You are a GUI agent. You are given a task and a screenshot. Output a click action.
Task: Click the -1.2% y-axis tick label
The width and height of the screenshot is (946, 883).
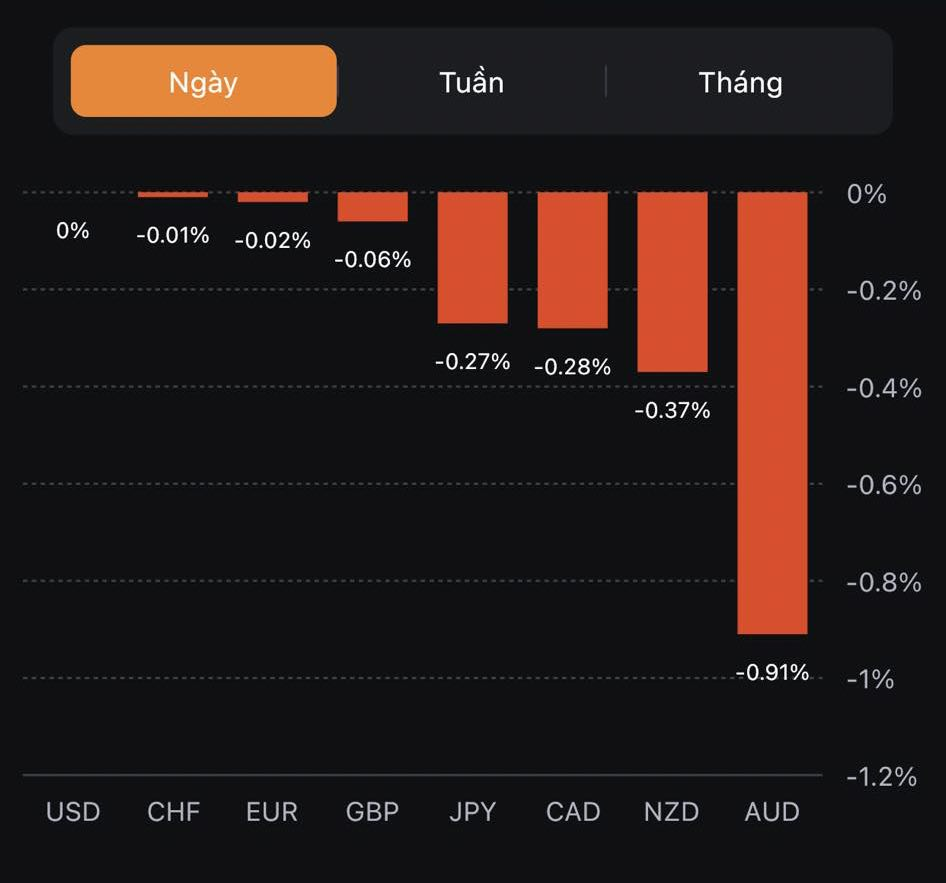881,776
